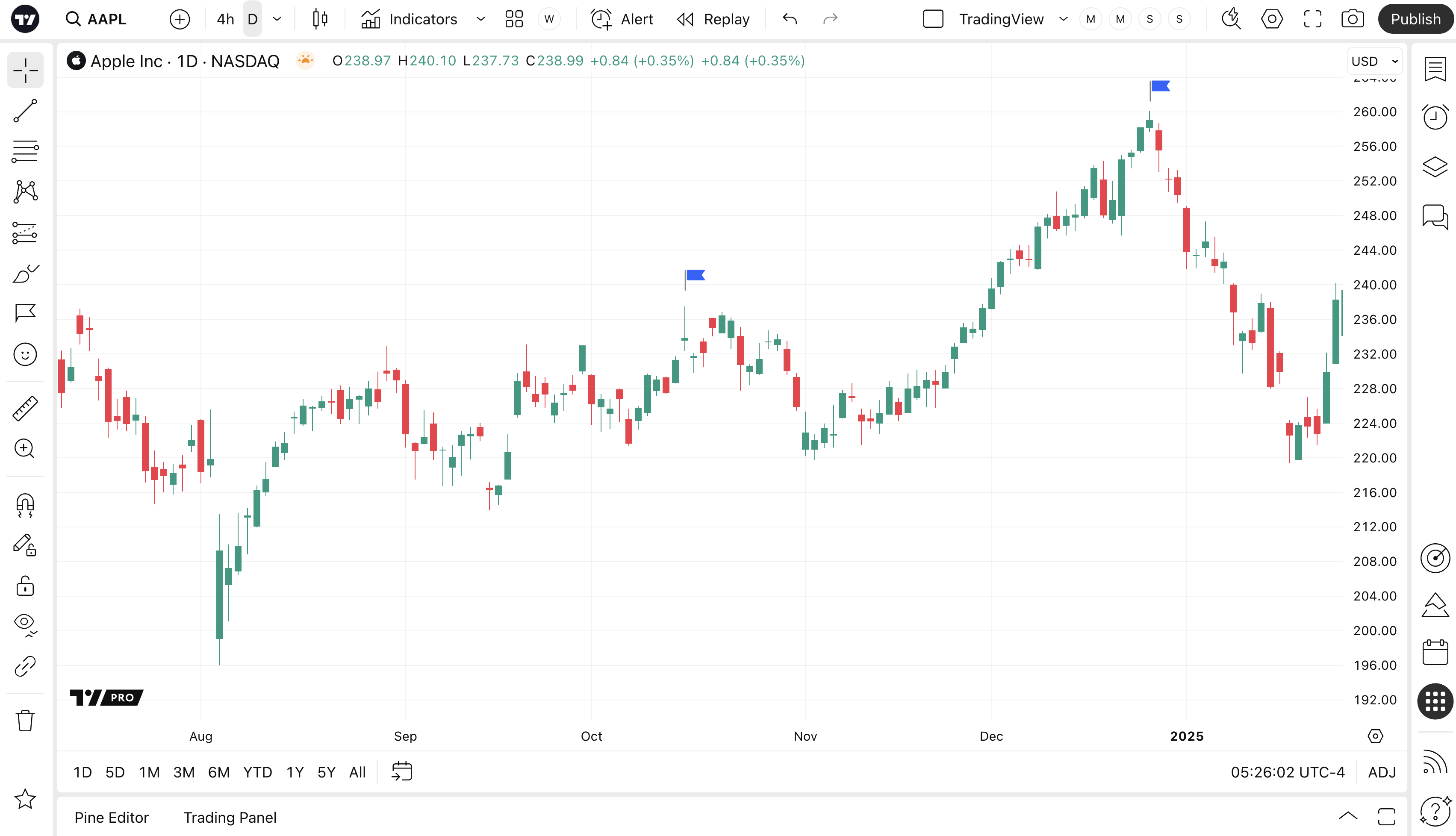Open the alerts clock panel
This screenshot has width=1456, height=836.
1435,117
